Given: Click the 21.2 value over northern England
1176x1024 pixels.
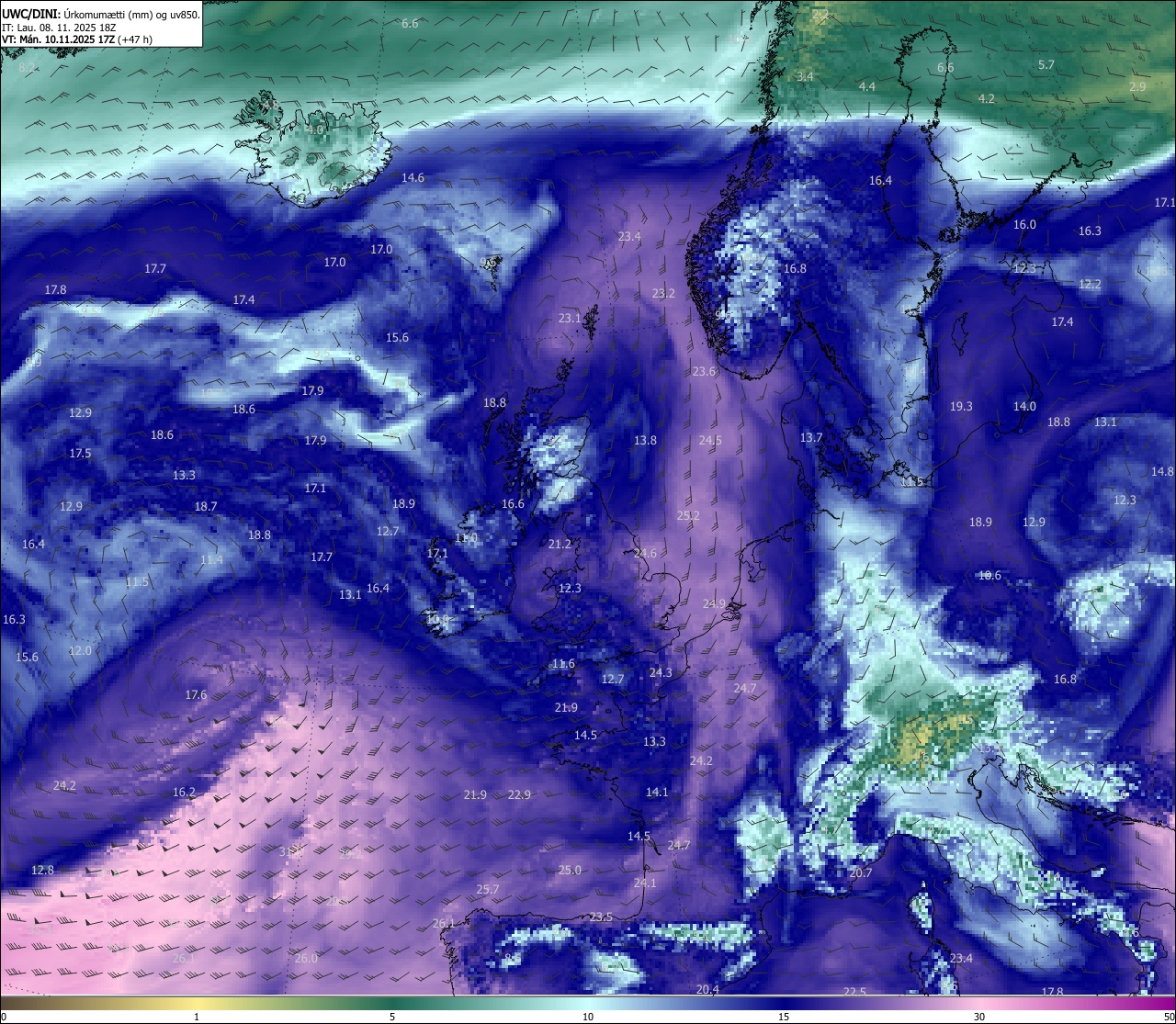Looking at the screenshot, I should click(560, 544).
